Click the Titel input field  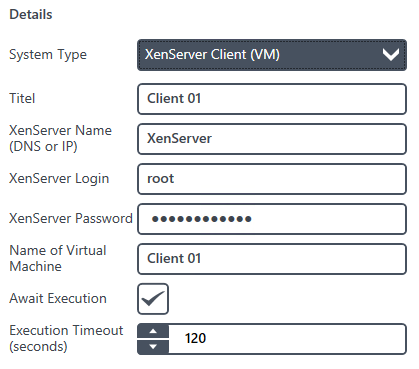(x=272, y=99)
